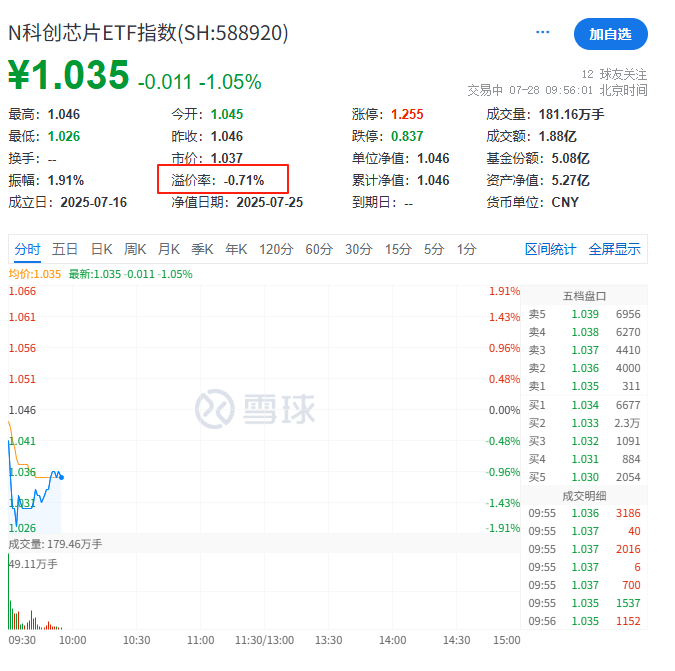Viewport: 675px width, 671px height.
Task: Click the 成交量 value 181.16万手
Action: click(571, 114)
